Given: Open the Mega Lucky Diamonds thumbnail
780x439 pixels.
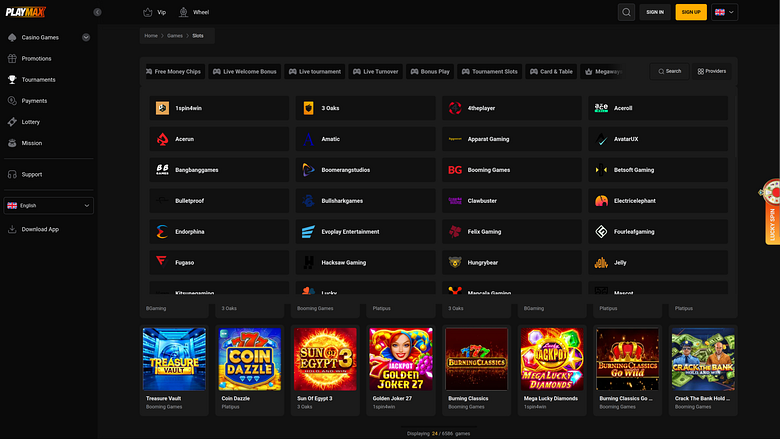Looking at the screenshot, I should (x=552, y=359).
